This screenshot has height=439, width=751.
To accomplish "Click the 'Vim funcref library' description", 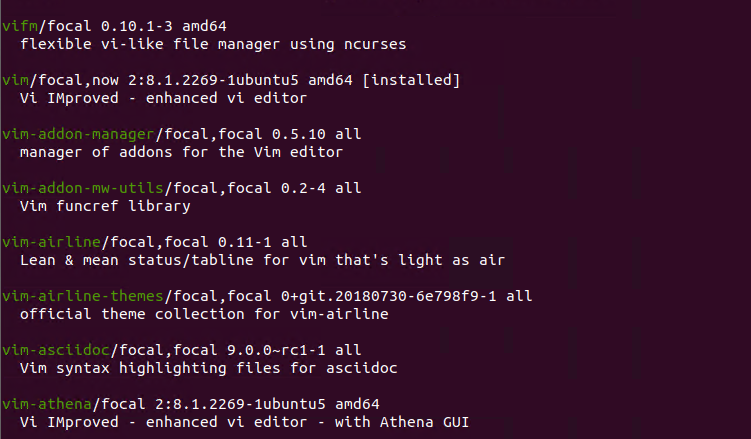I will 105,206.
